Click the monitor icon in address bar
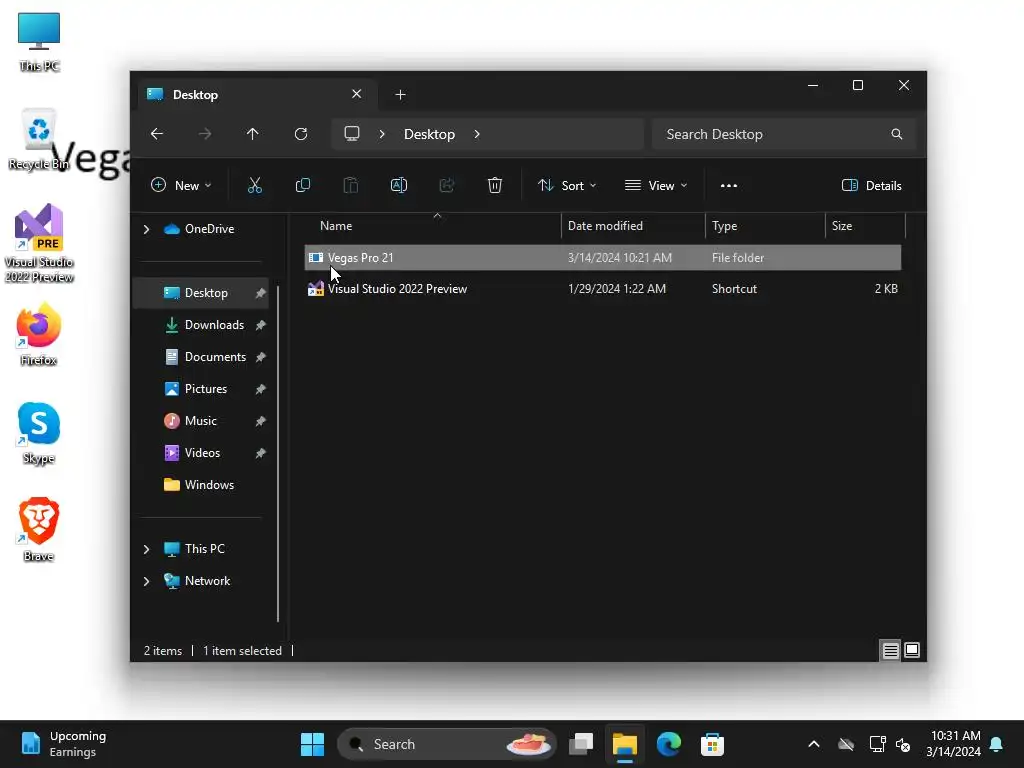This screenshot has height=768, width=1024. [352, 134]
